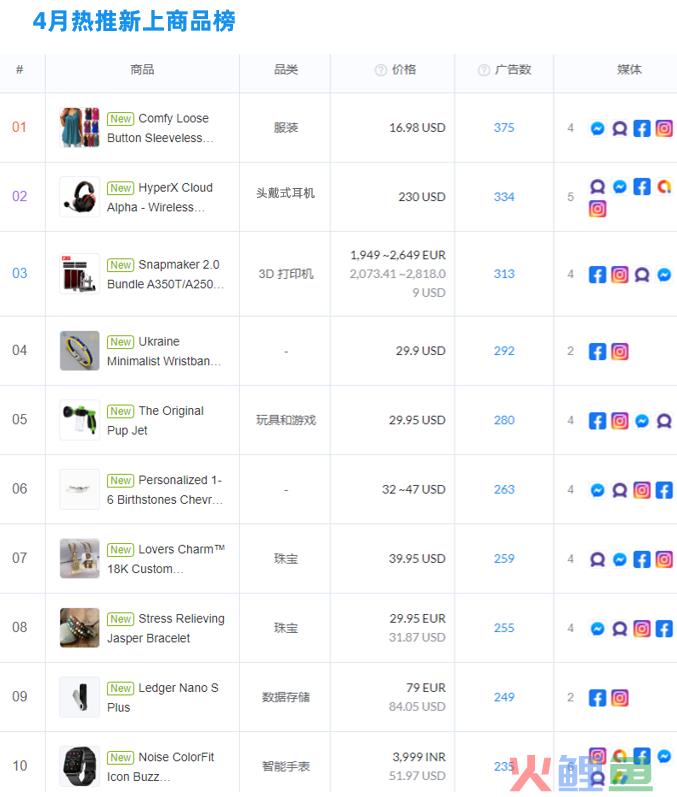The width and height of the screenshot is (677, 797).
Task: Click the Facebook icon in Lovers Charm row
Action: click(x=642, y=560)
